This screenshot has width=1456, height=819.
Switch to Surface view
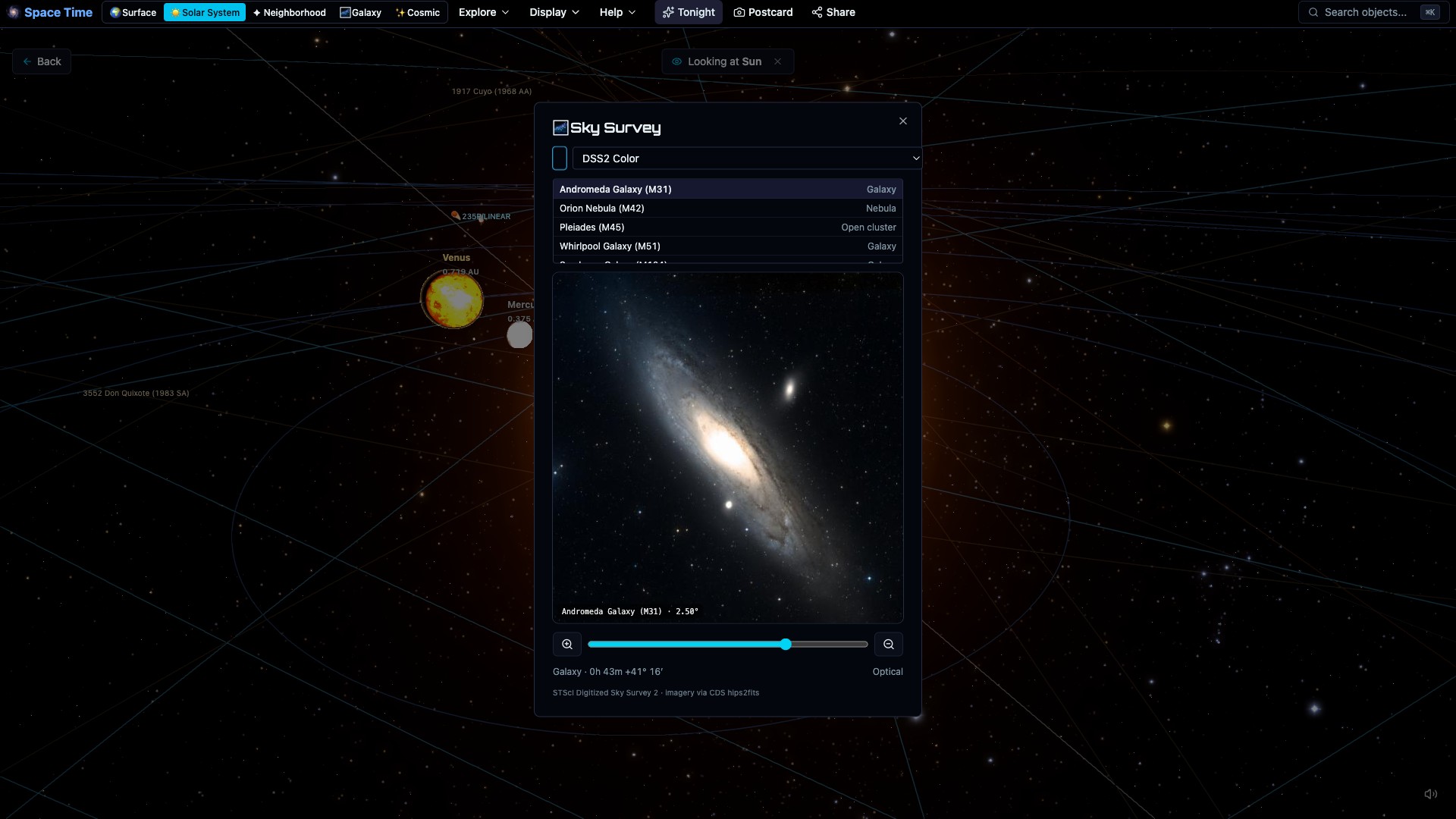coord(133,12)
